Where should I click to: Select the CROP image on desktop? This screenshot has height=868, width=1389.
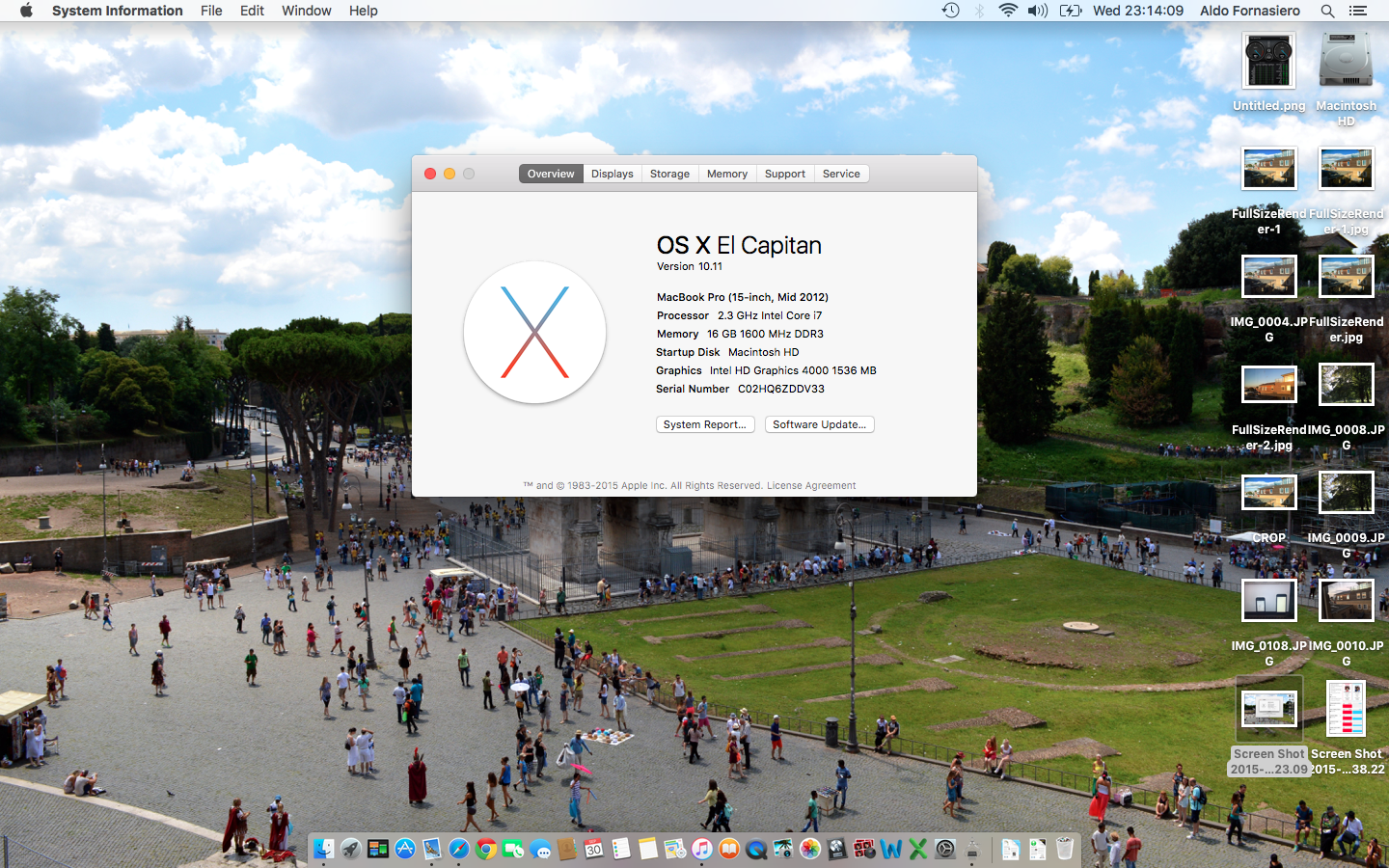click(1269, 508)
